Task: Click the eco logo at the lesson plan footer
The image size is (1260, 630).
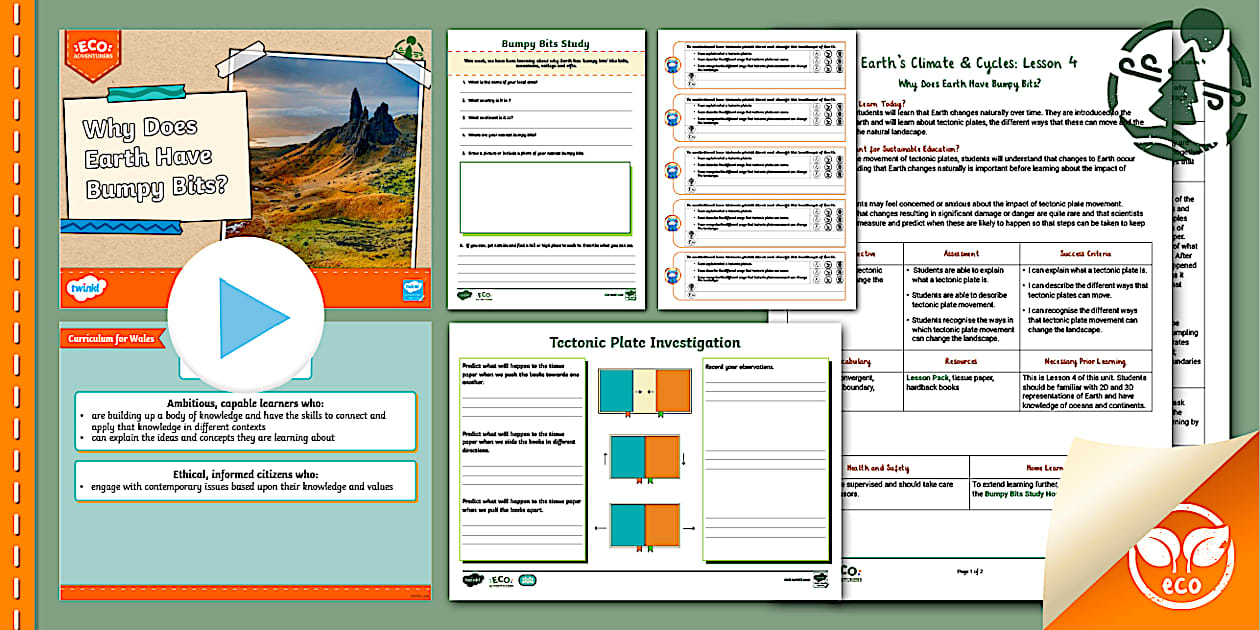Action: point(853,570)
